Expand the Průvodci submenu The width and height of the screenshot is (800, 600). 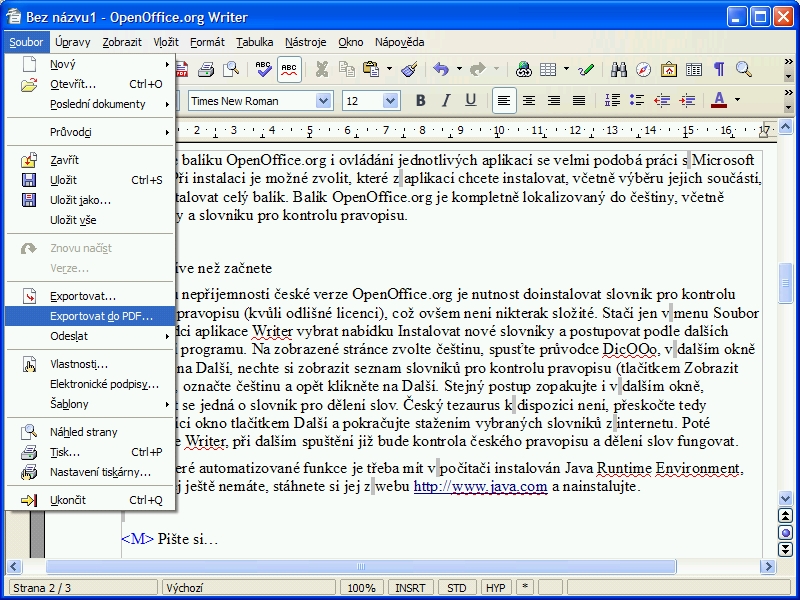point(90,132)
